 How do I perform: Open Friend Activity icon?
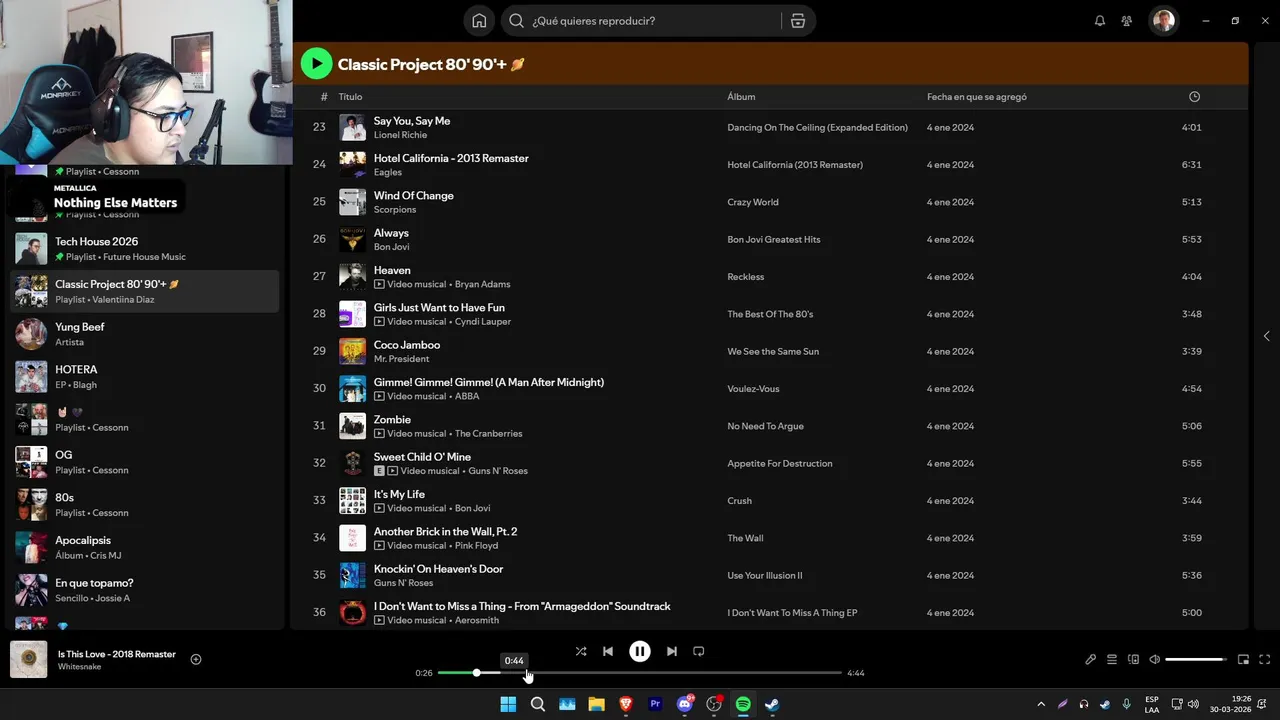pyautogui.click(x=1127, y=21)
